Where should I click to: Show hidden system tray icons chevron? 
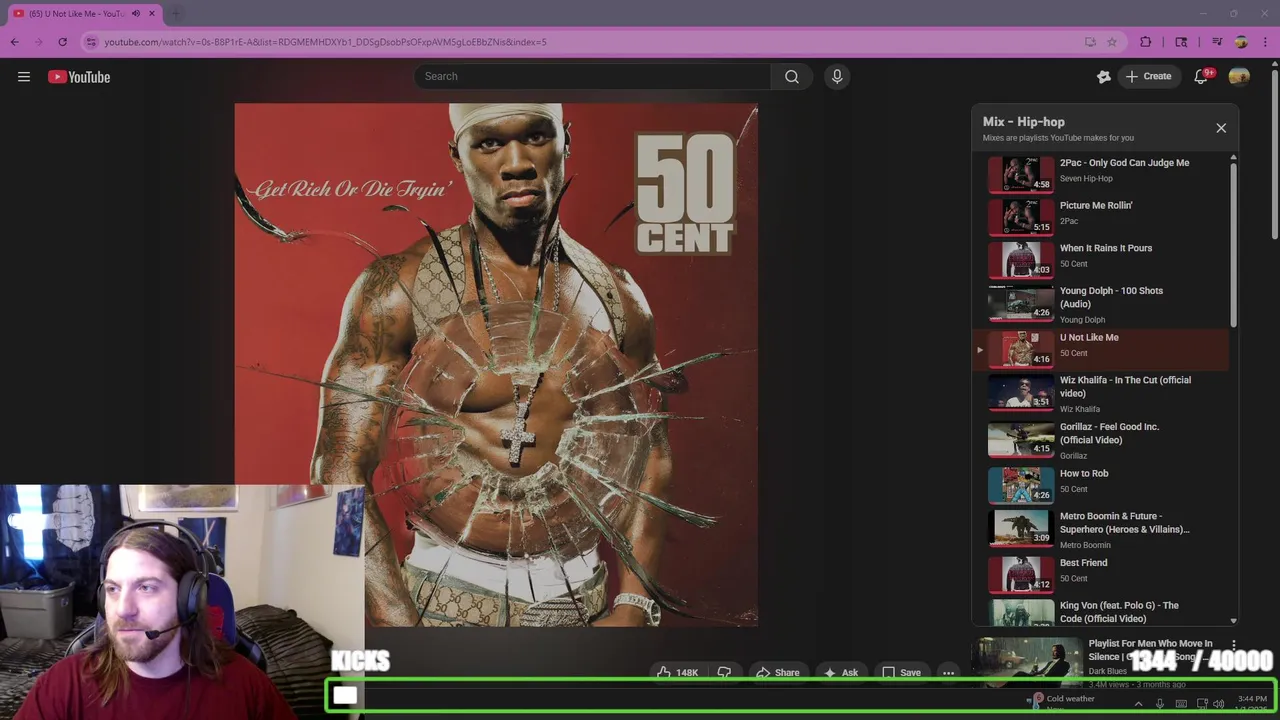(1138, 704)
